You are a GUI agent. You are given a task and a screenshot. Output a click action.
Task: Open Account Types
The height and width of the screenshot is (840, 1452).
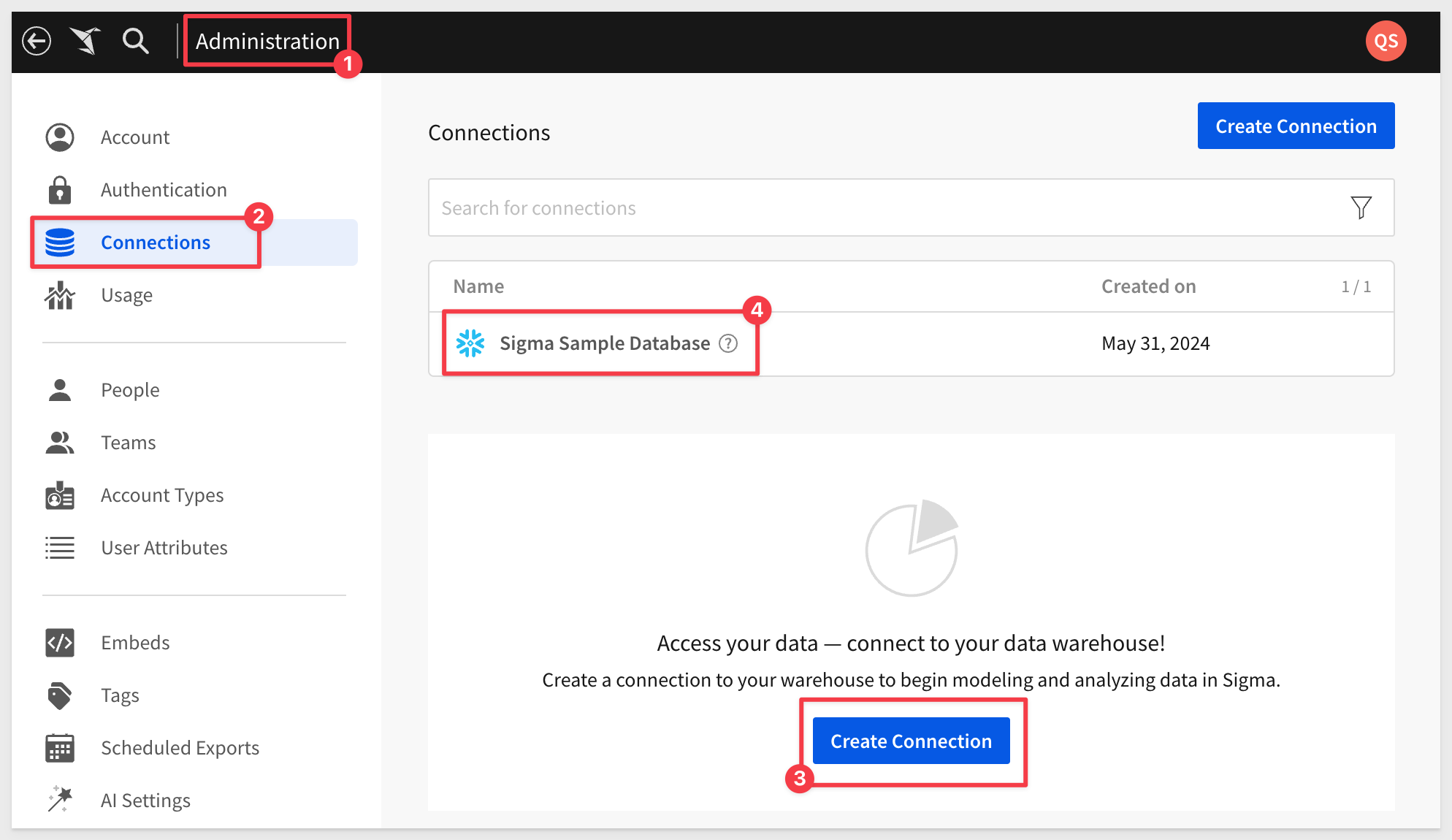pos(162,495)
